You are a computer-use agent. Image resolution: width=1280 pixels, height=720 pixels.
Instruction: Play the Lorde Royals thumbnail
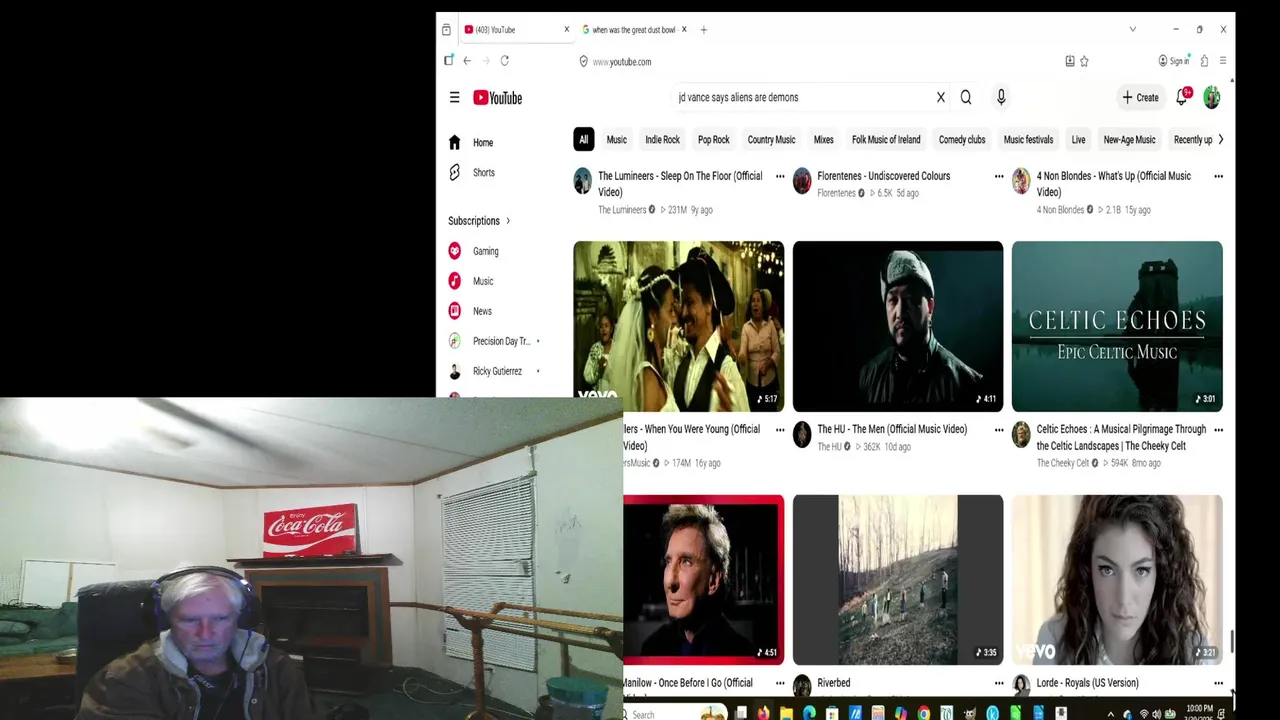(1117, 580)
